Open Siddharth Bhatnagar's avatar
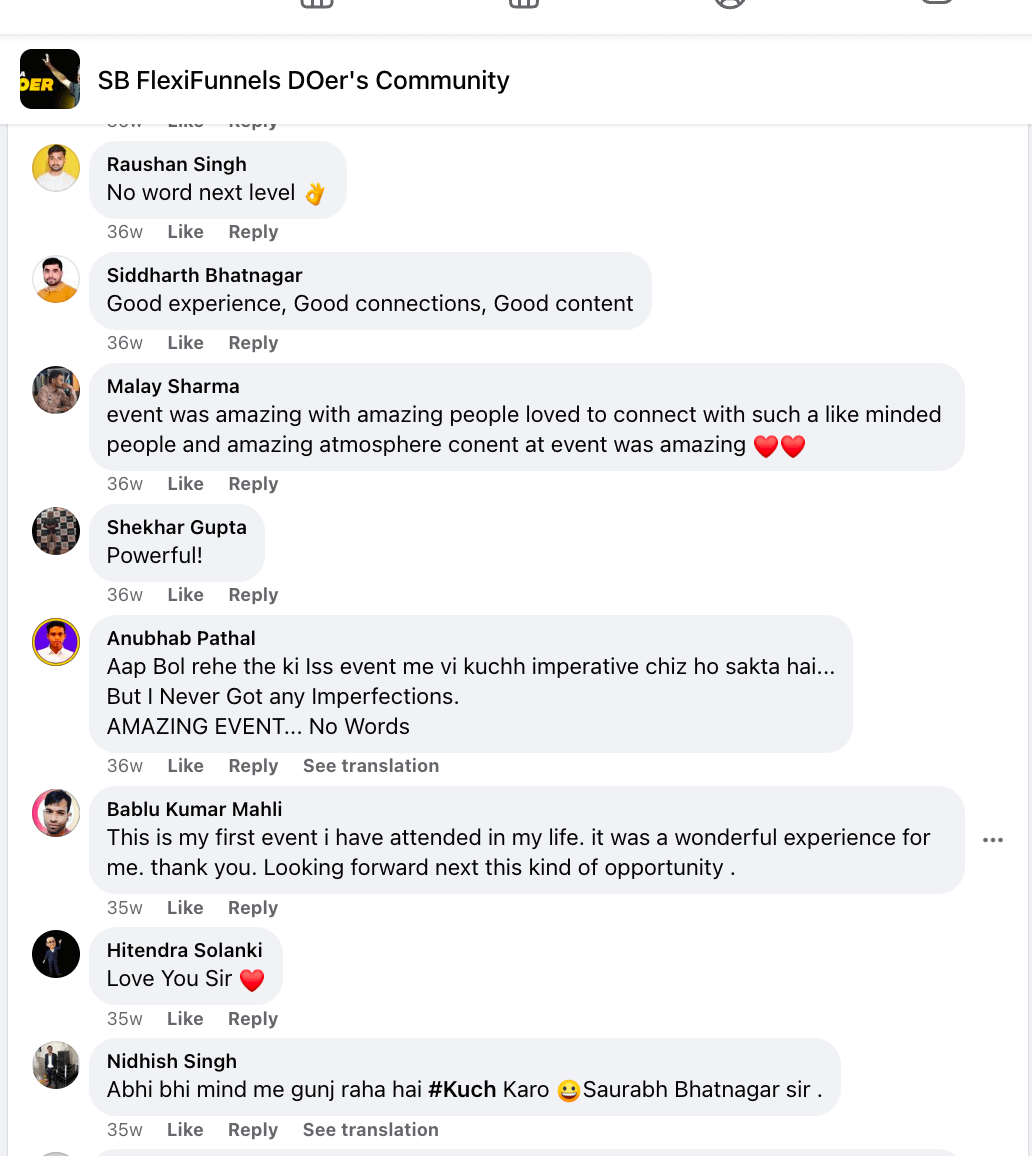 (x=56, y=279)
